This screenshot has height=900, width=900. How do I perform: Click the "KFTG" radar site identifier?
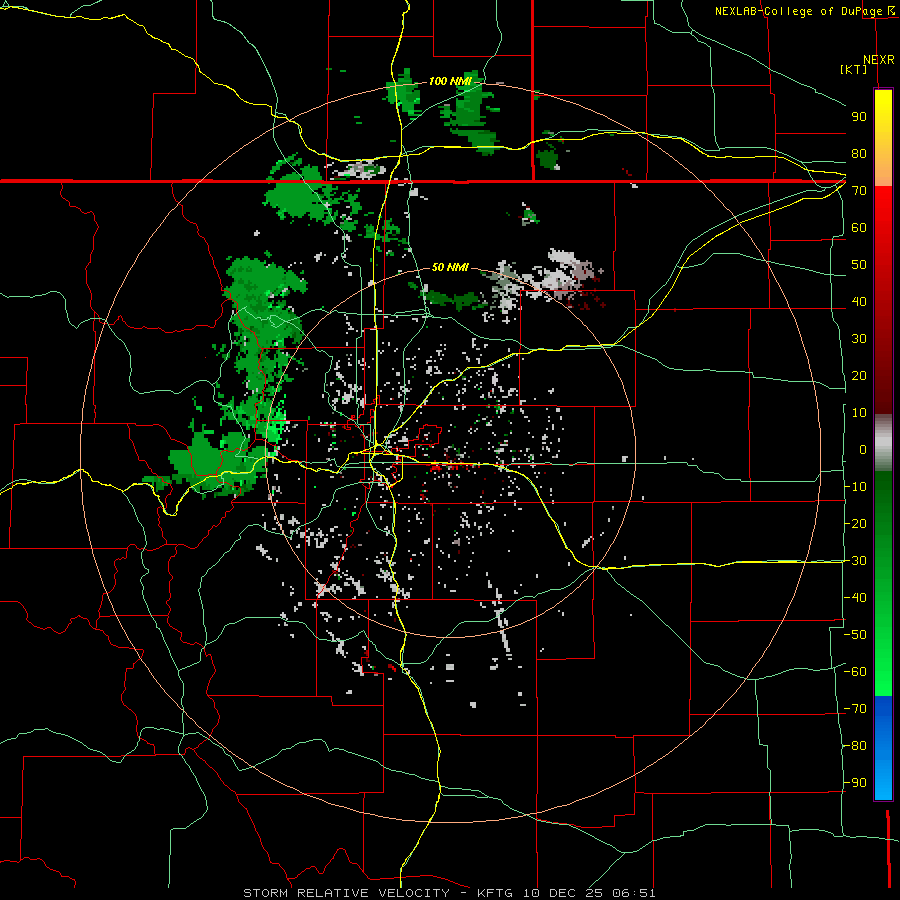[x=497, y=893]
